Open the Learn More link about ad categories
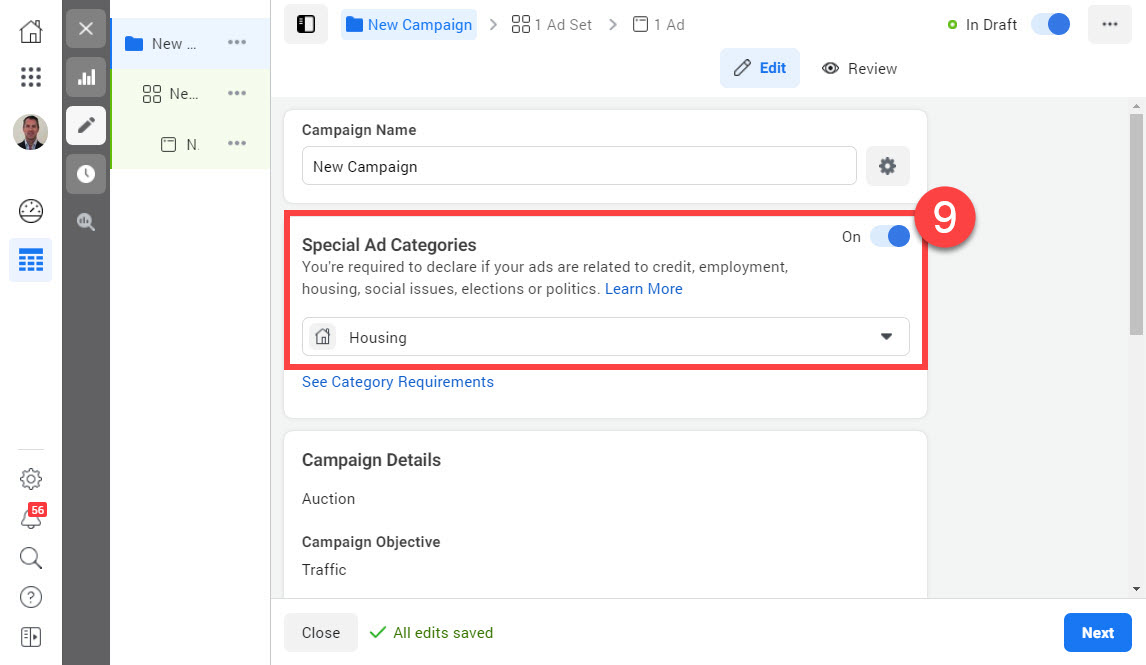Screen dimensions: 1146x665 point(643,288)
